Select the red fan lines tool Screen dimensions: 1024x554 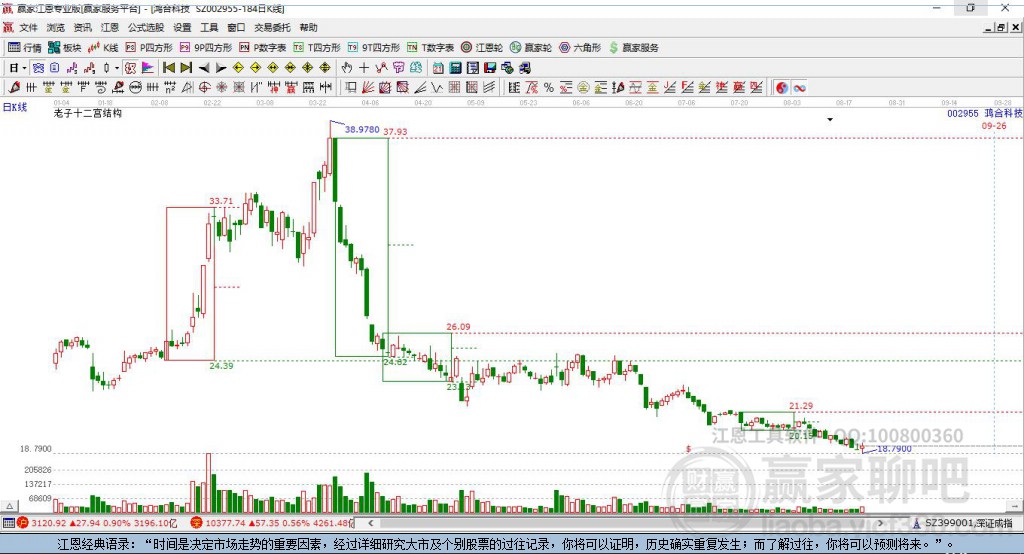click(x=368, y=88)
